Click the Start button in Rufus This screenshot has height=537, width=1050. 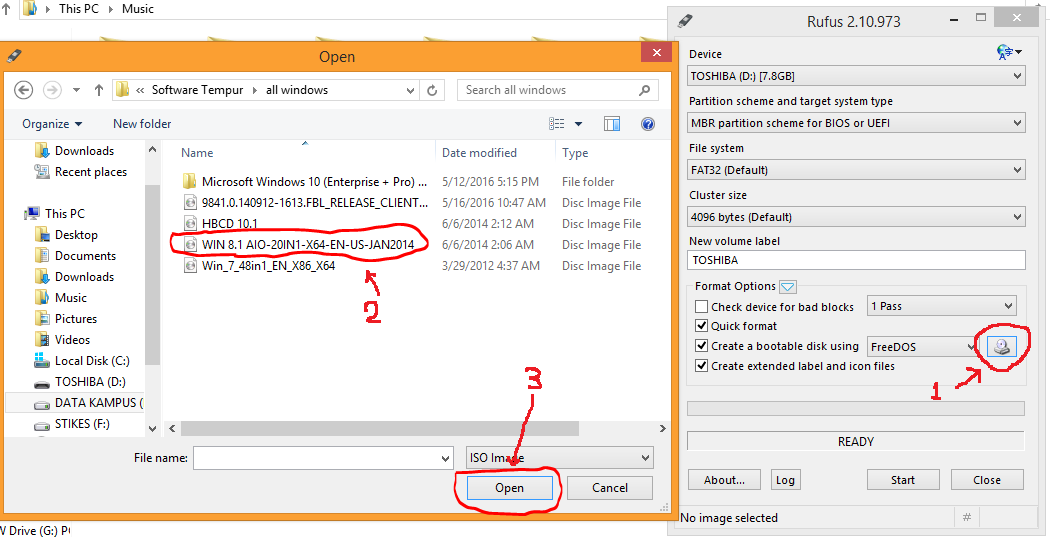(x=903, y=479)
